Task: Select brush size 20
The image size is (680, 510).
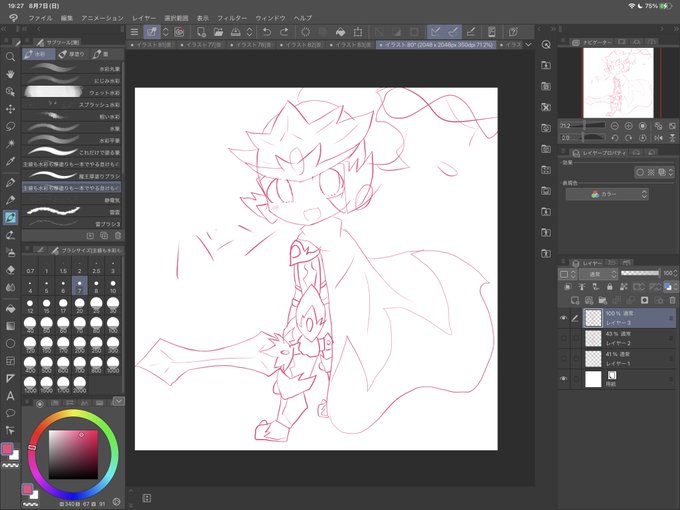Action: click(x=79, y=305)
